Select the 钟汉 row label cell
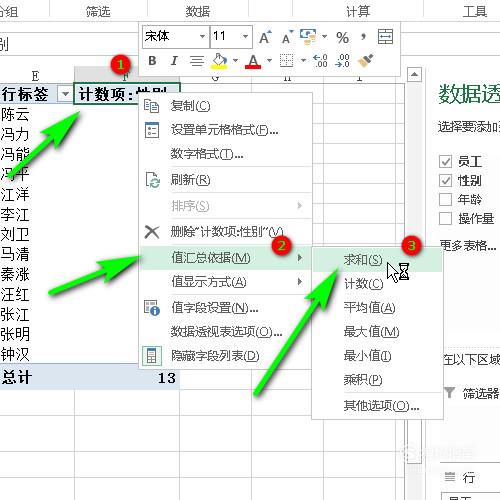 [x=37, y=354]
